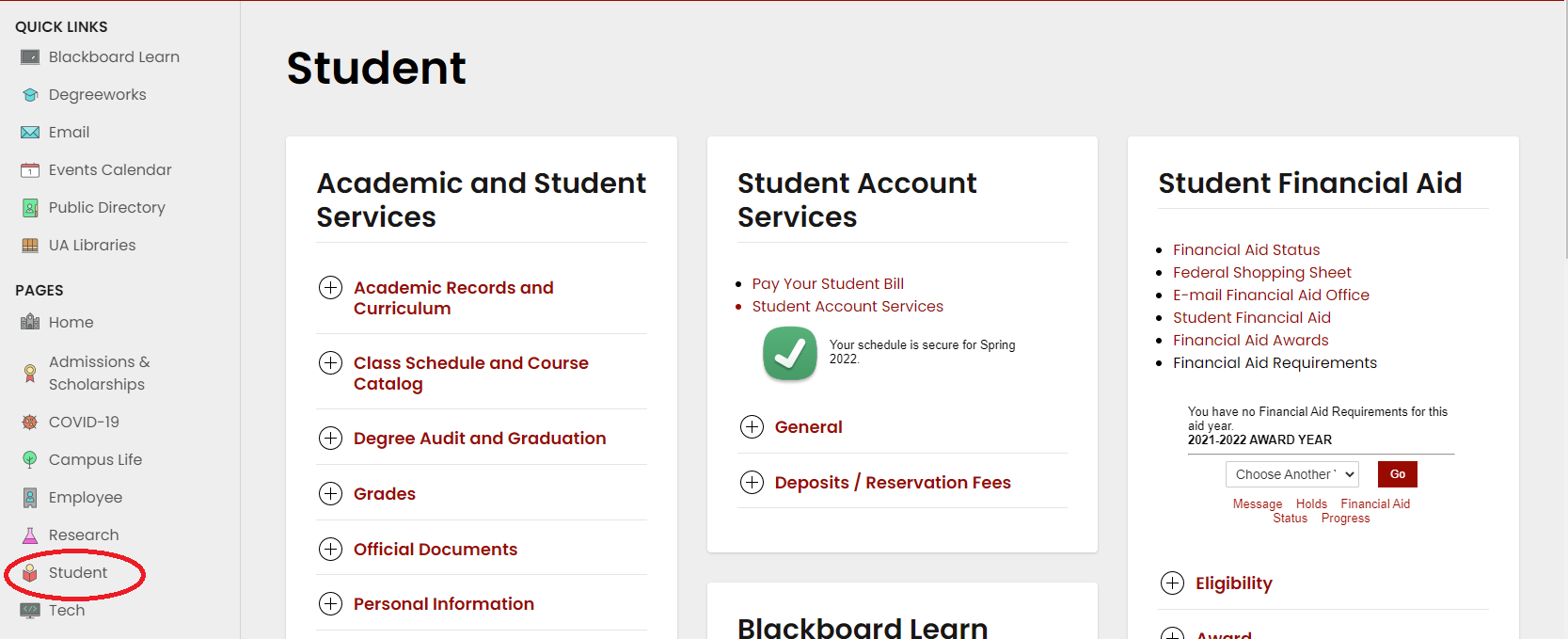Click the Events Calendar icon
Viewport: 1568px width, 639px height.
(30, 170)
